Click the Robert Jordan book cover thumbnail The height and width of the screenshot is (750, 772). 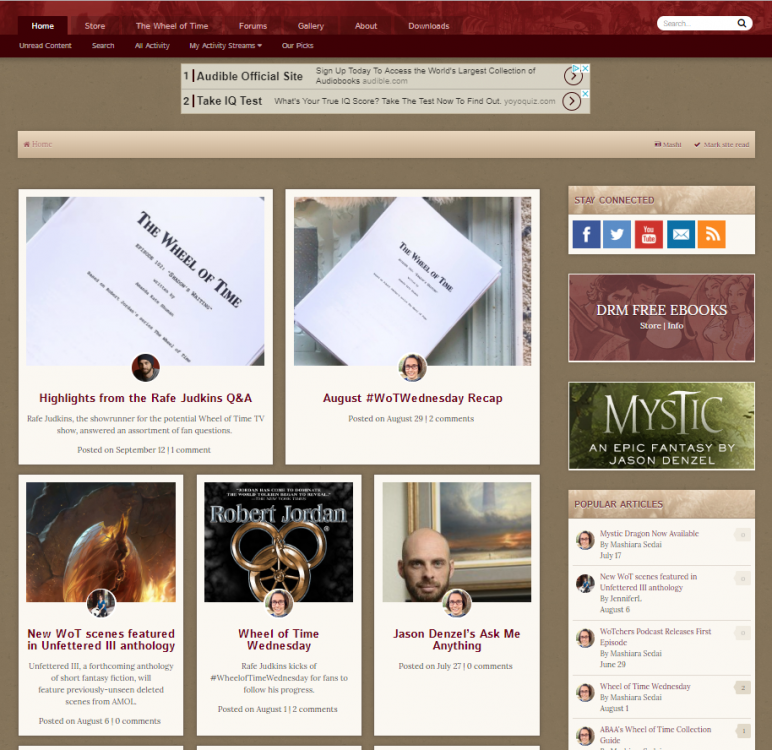point(279,542)
